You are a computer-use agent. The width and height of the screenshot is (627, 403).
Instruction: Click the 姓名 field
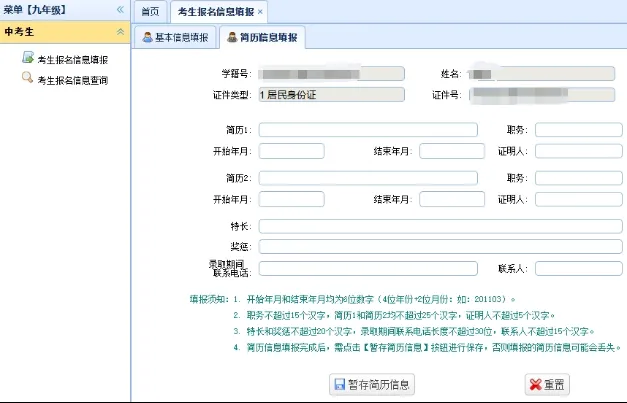click(542, 74)
